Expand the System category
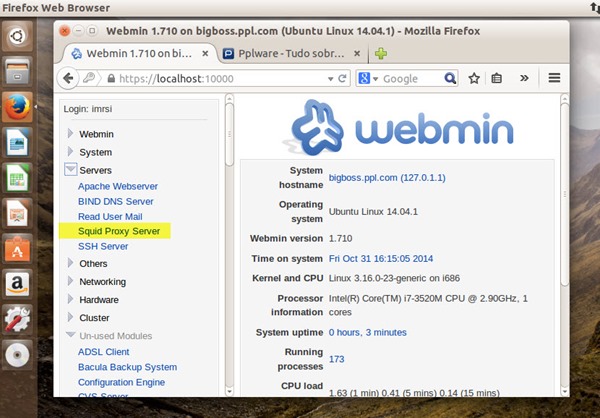This screenshot has width=600, height=418. point(70,152)
